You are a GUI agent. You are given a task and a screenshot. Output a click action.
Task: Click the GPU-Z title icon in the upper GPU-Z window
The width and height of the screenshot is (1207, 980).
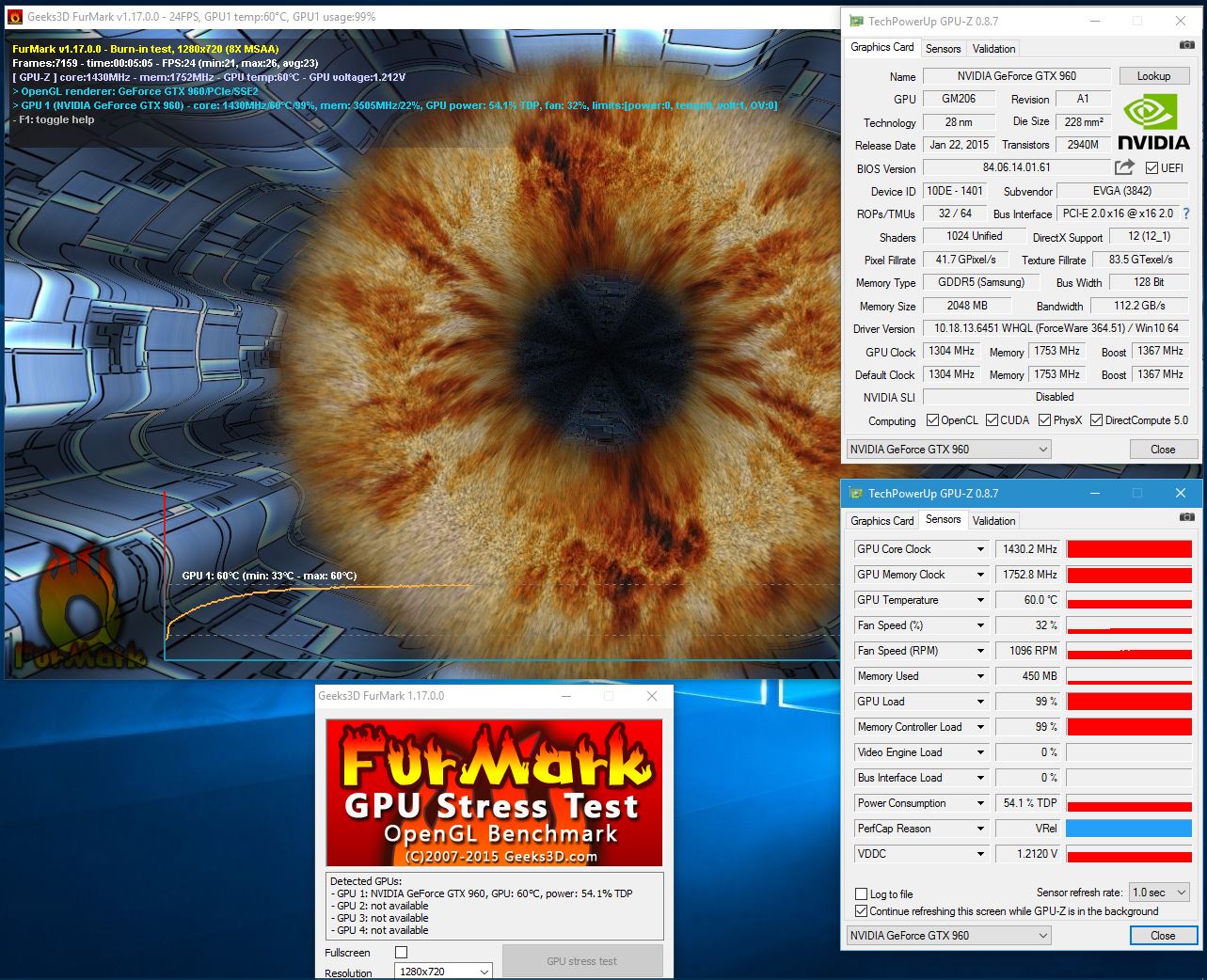pos(856,21)
